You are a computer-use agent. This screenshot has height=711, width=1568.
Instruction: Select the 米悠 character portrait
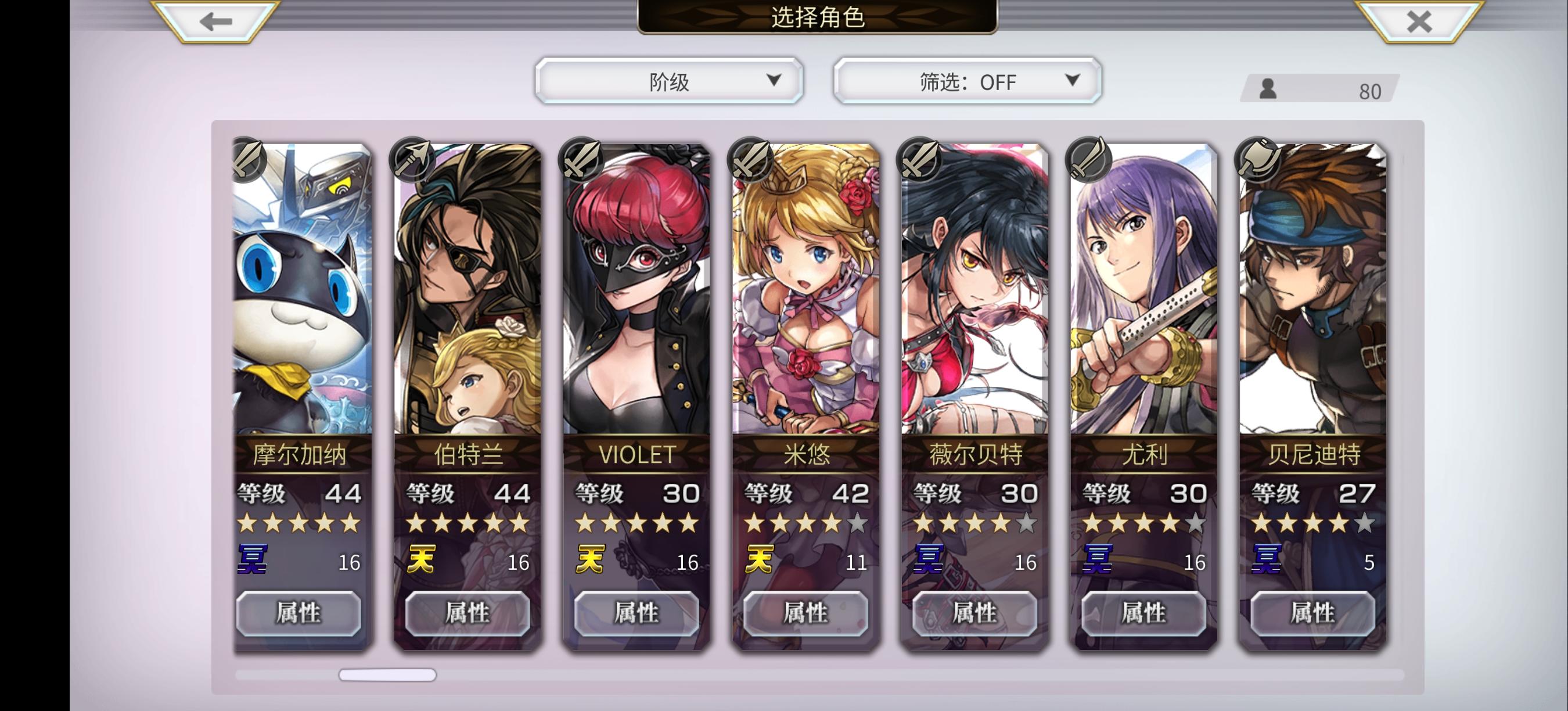coord(806,289)
